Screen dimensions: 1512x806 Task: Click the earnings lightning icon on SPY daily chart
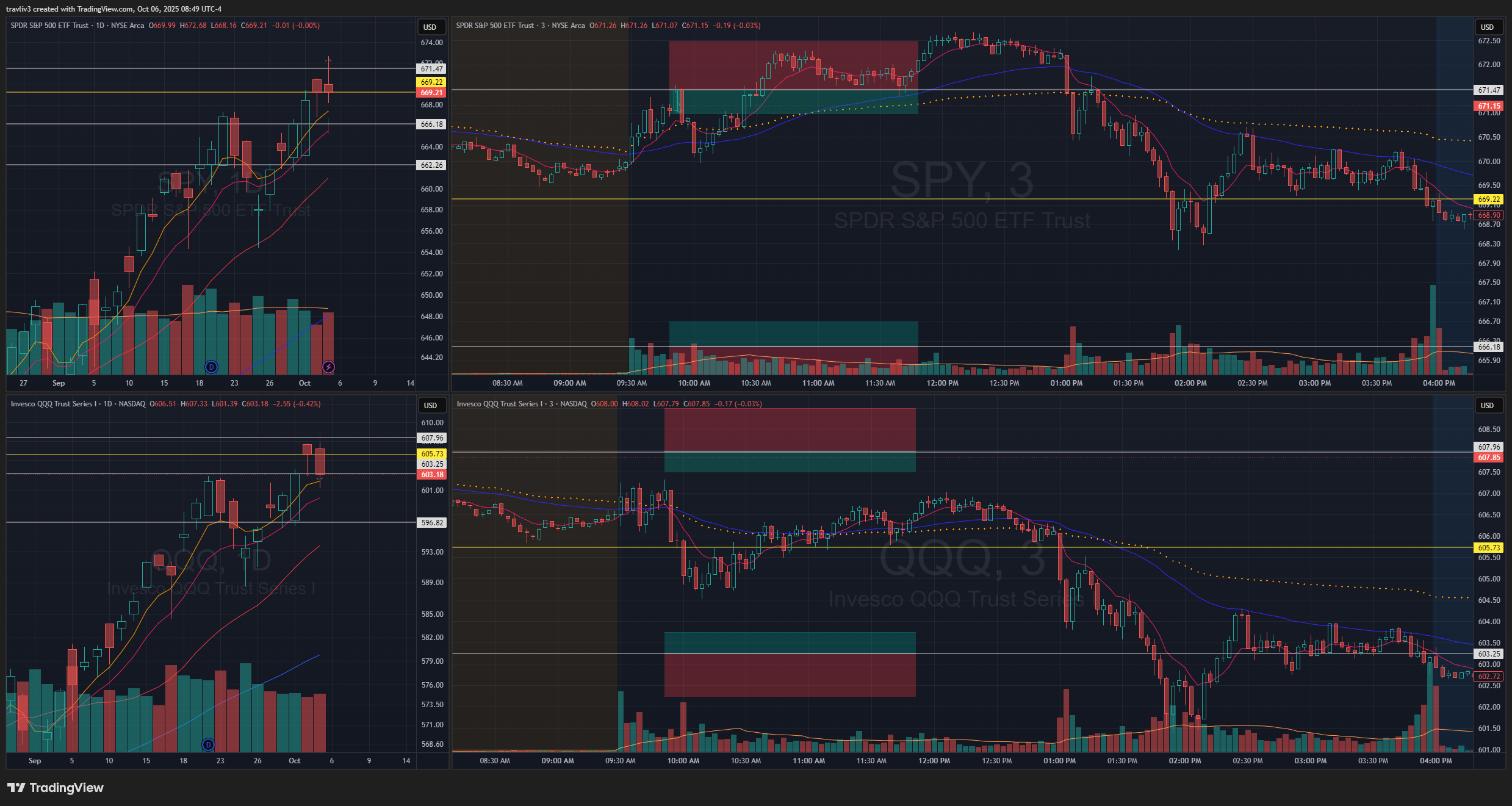coord(328,367)
